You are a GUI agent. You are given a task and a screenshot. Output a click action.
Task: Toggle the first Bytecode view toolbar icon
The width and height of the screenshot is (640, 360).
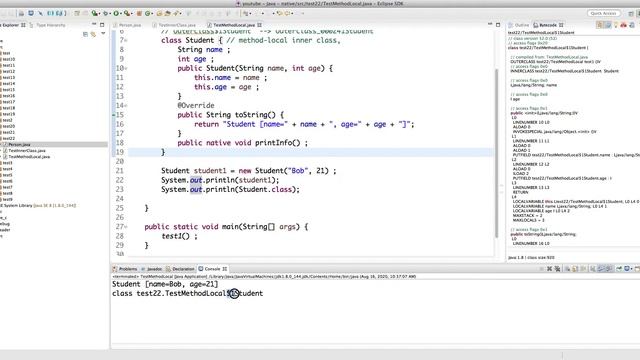point(599,25)
